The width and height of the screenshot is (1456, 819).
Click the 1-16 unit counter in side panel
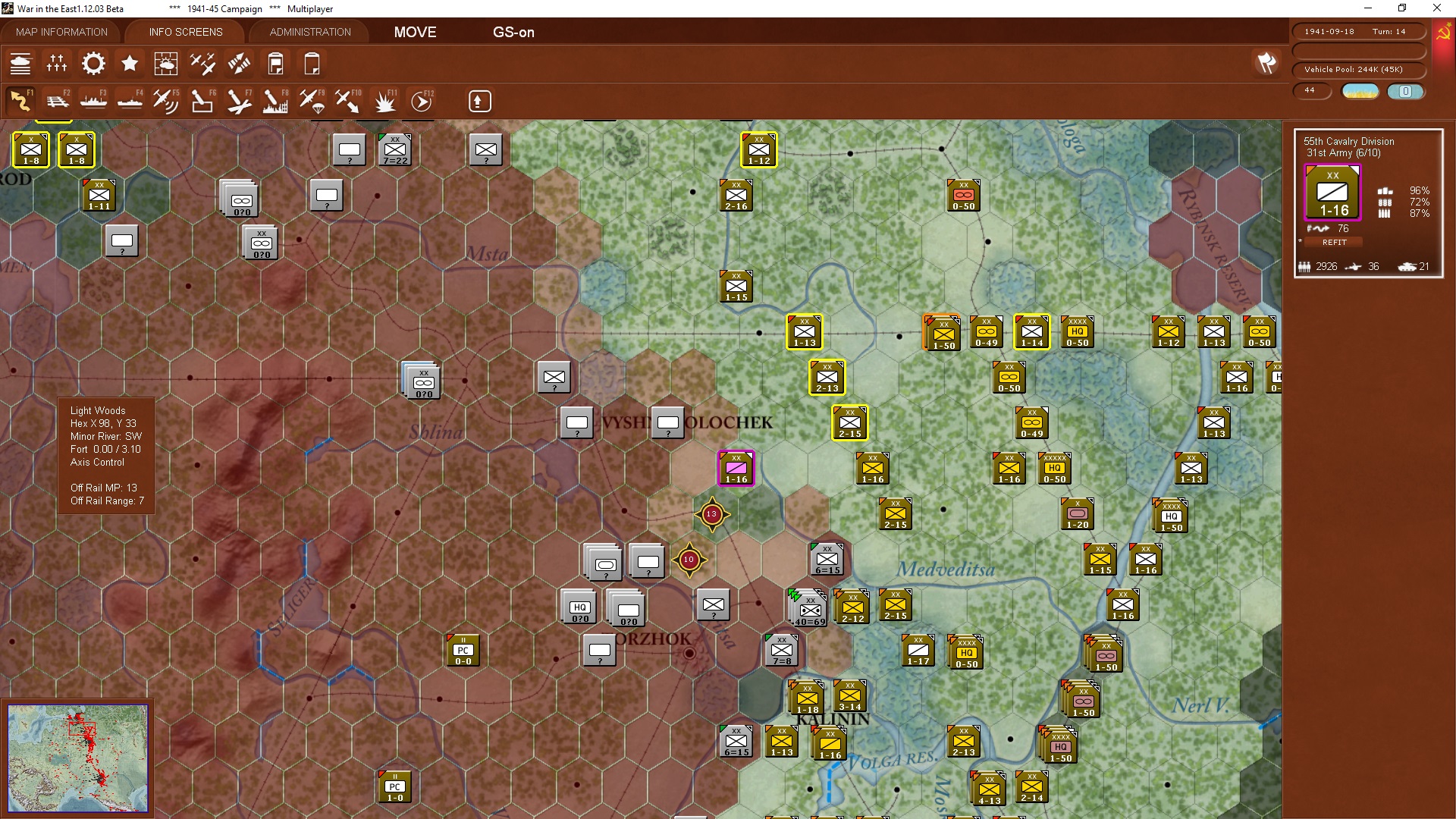coord(1332,193)
